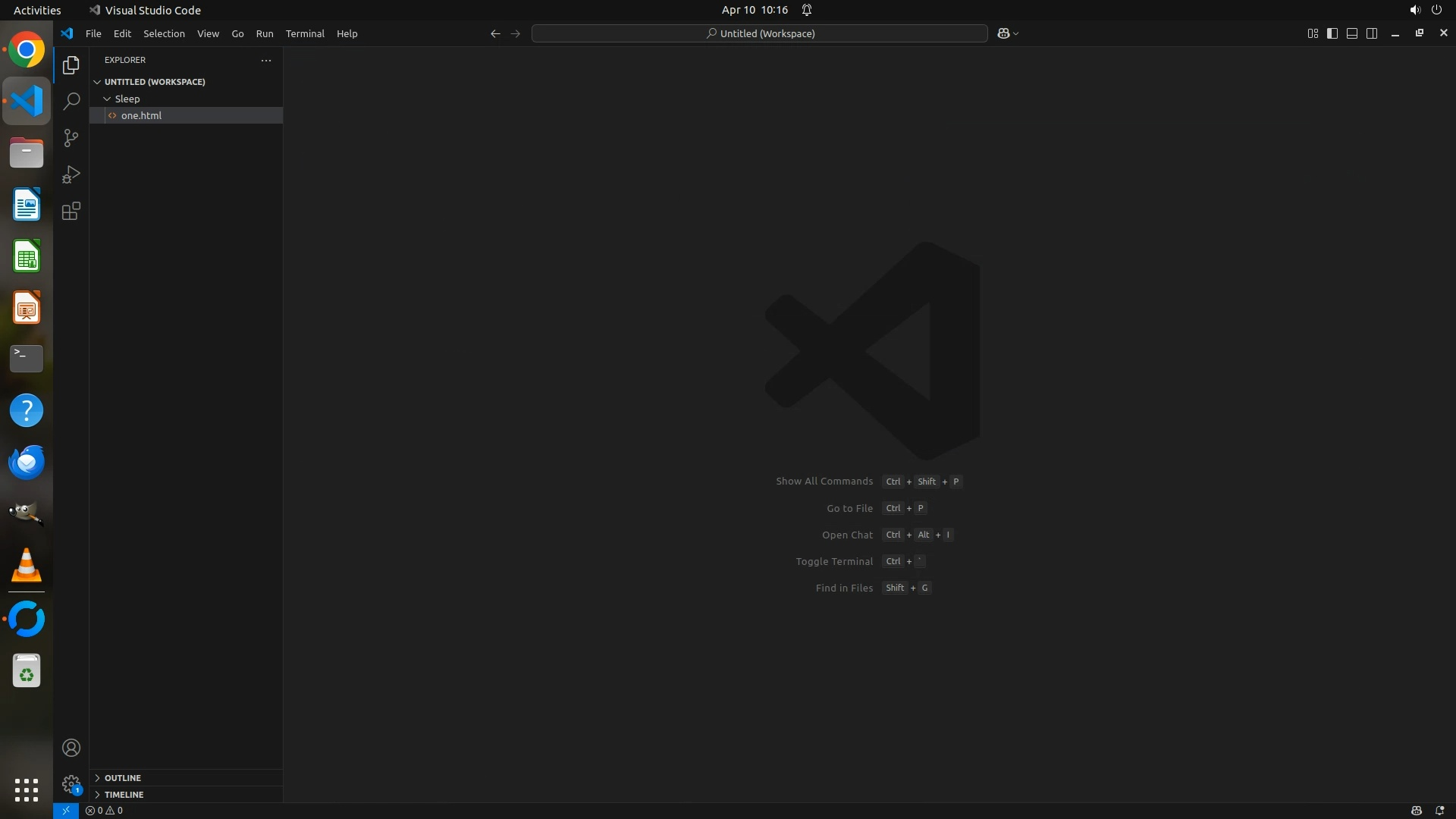
Task: Collapse the Sleep folder
Action: tap(127, 99)
